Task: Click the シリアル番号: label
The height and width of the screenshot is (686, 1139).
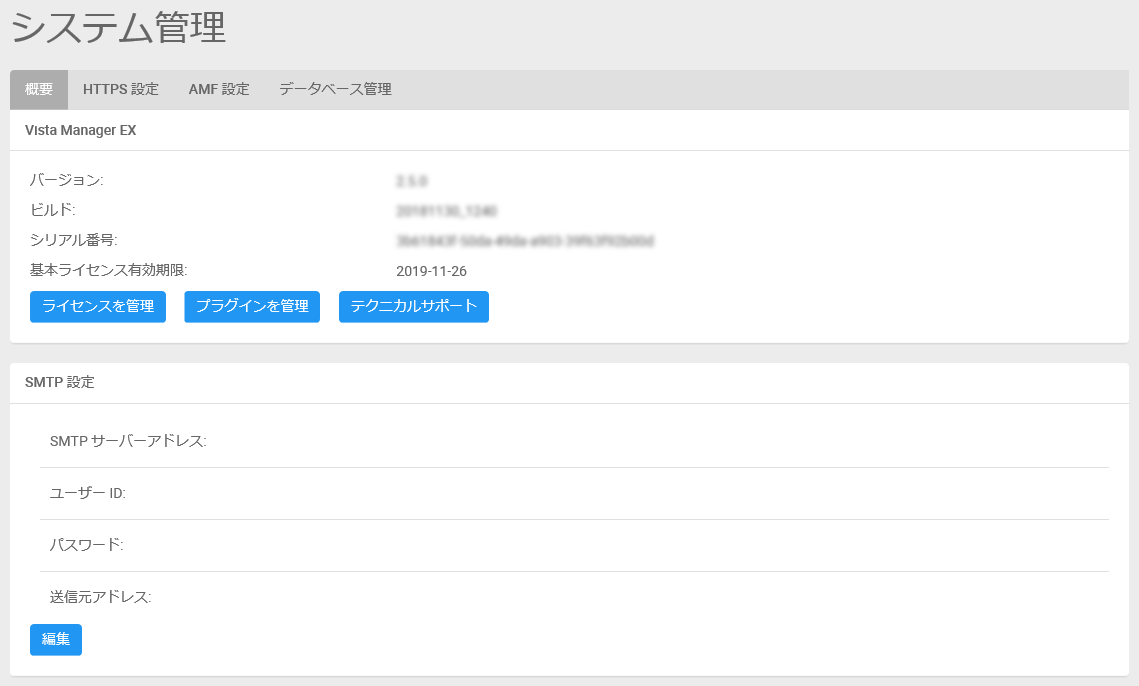Action: (x=73, y=241)
